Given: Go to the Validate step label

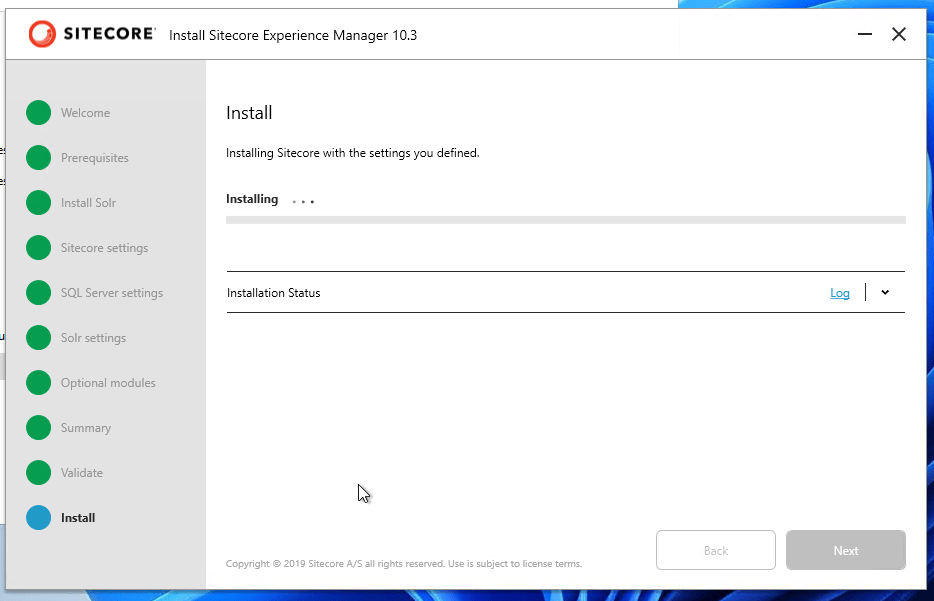Looking at the screenshot, I should pyautogui.click(x=82, y=473).
